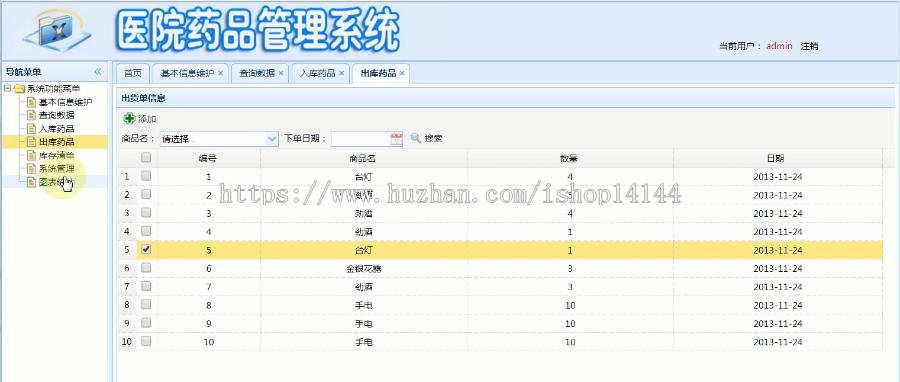Click the page icon beside 入库药品 in tree

[x=31, y=128]
